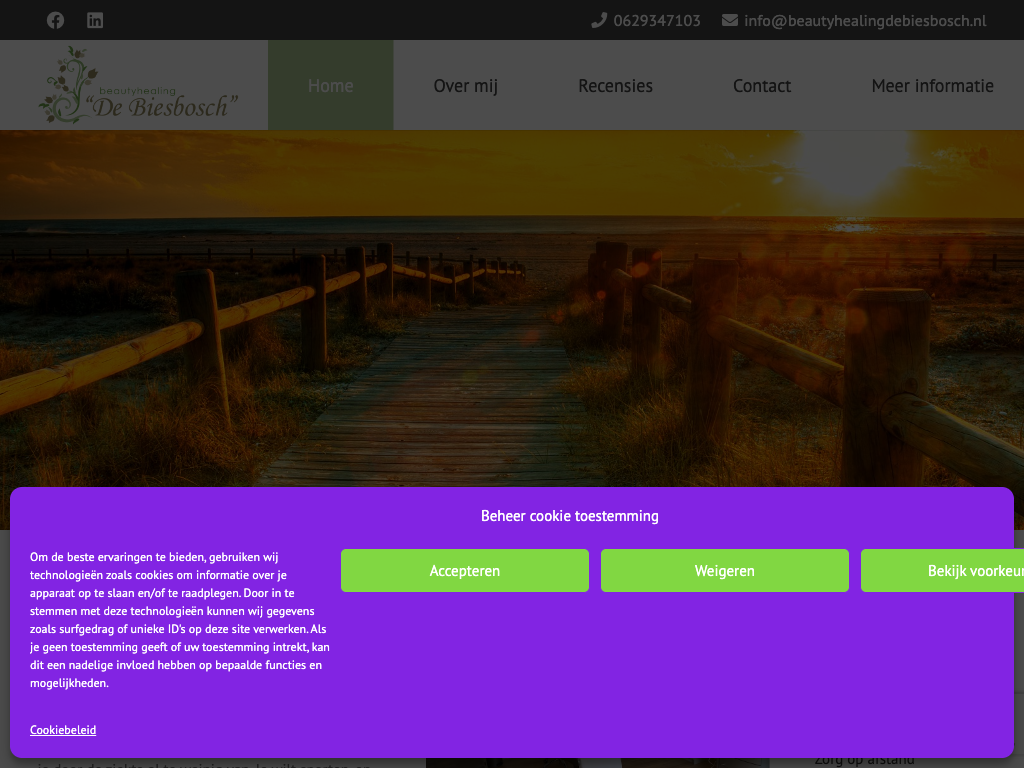Click the Beautyhealing De Biesbosch logo
1024x768 pixels.
click(x=139, y=86)
